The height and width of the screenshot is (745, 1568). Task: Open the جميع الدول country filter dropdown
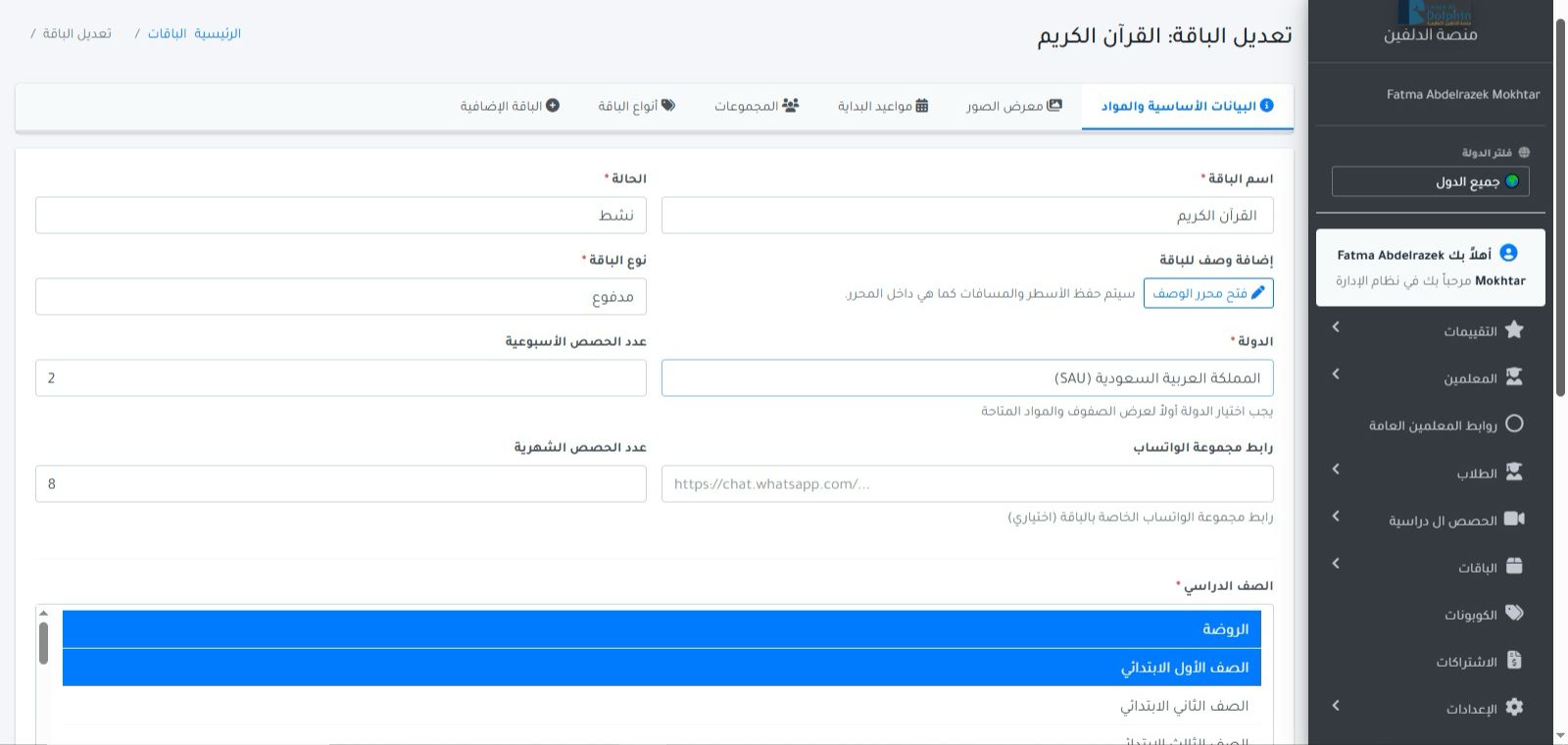[x=1430, y=181]
